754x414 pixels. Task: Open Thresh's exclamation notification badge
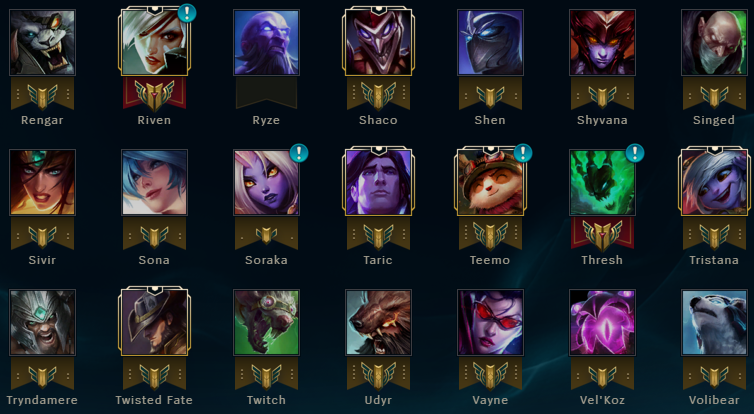coord(635,153)
